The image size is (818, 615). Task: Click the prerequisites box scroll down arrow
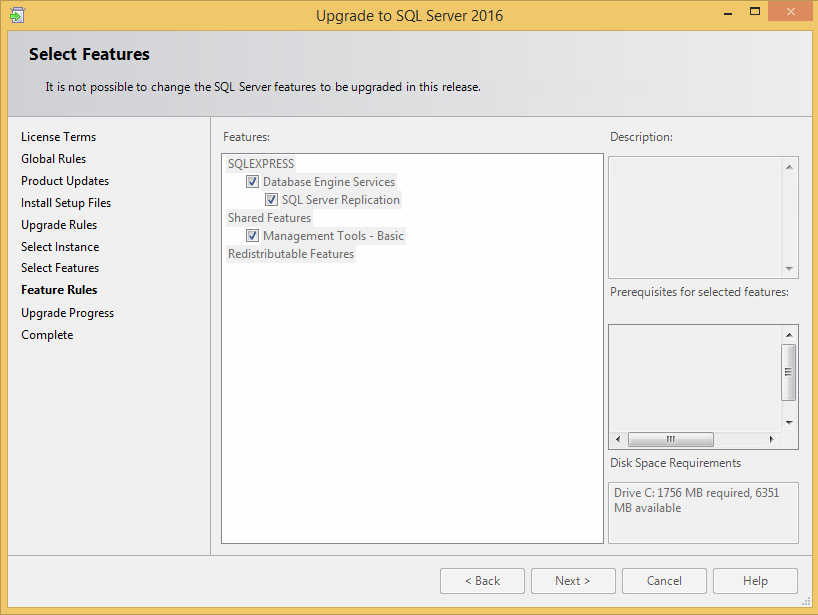789,423
